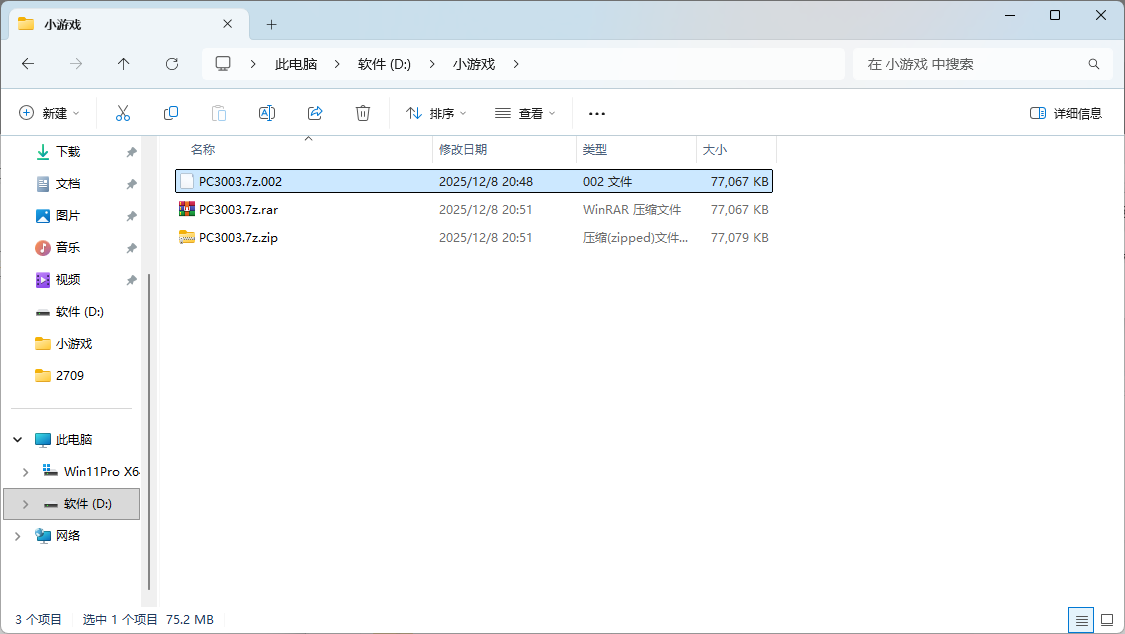
Task: Click the Copy icon in toolbar
Action: (x=171, y=113)
